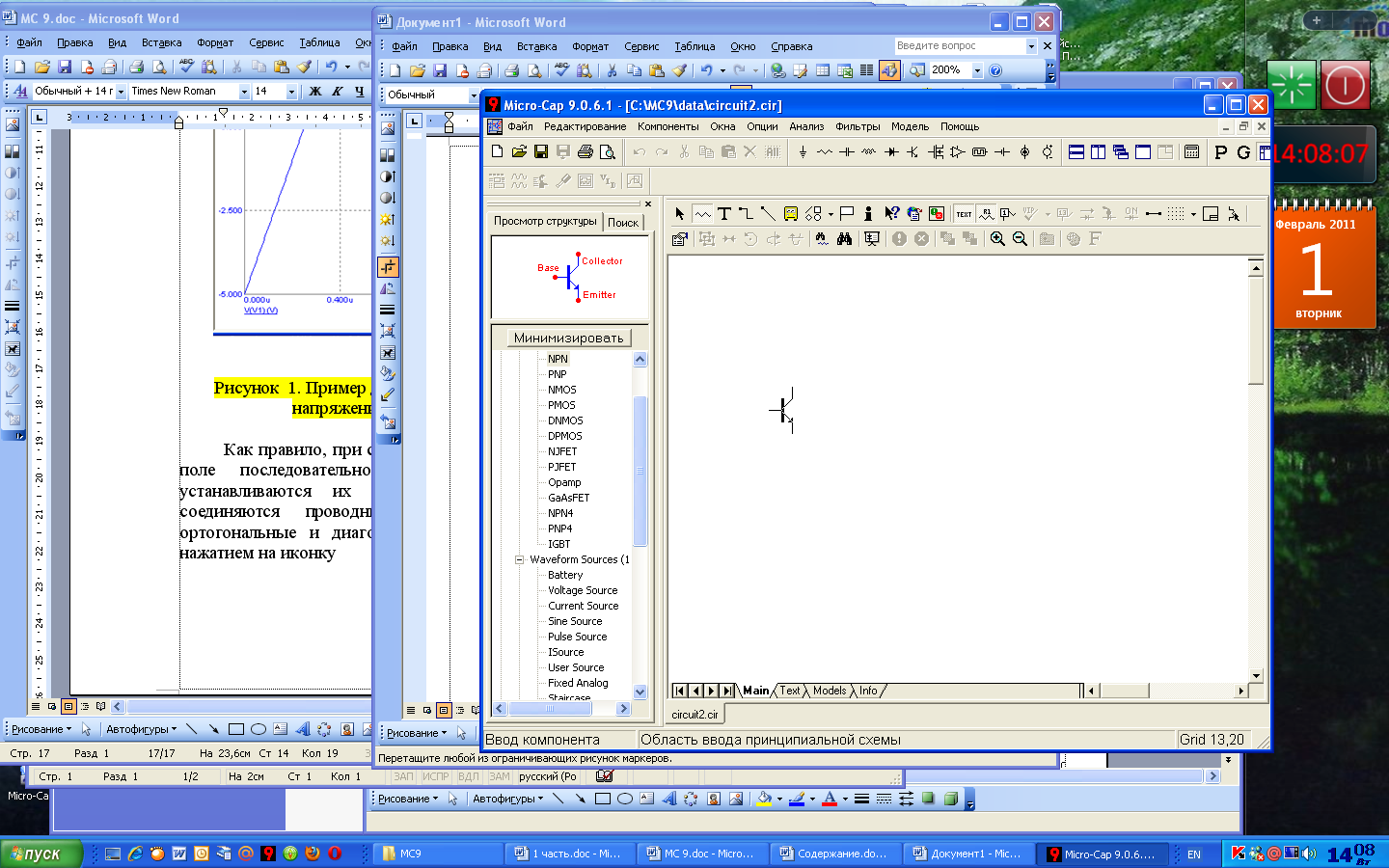Open the Автофигуры dropdown in bottom drawing toolbar
This screenshot has width=1389, height=868.
coord(508,799)
